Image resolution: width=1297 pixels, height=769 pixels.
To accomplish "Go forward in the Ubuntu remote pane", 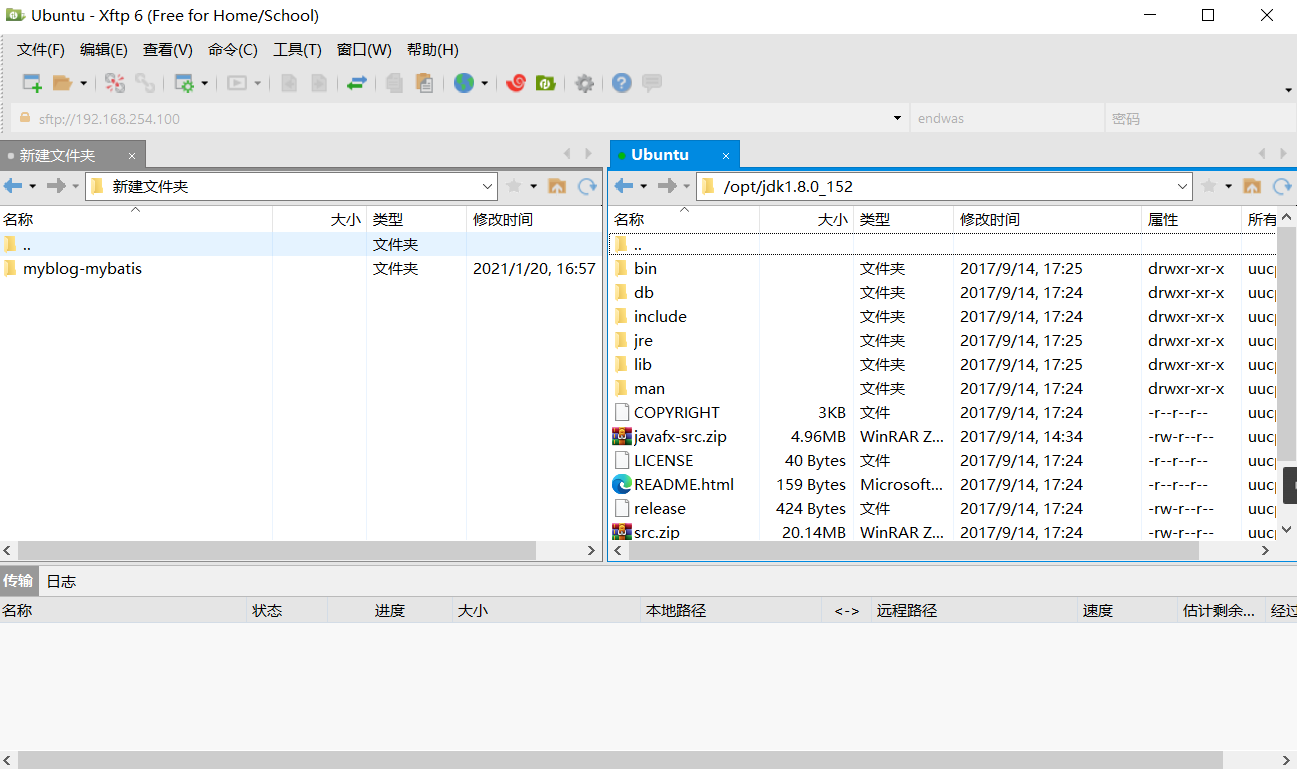I will [x=667, y=186].
